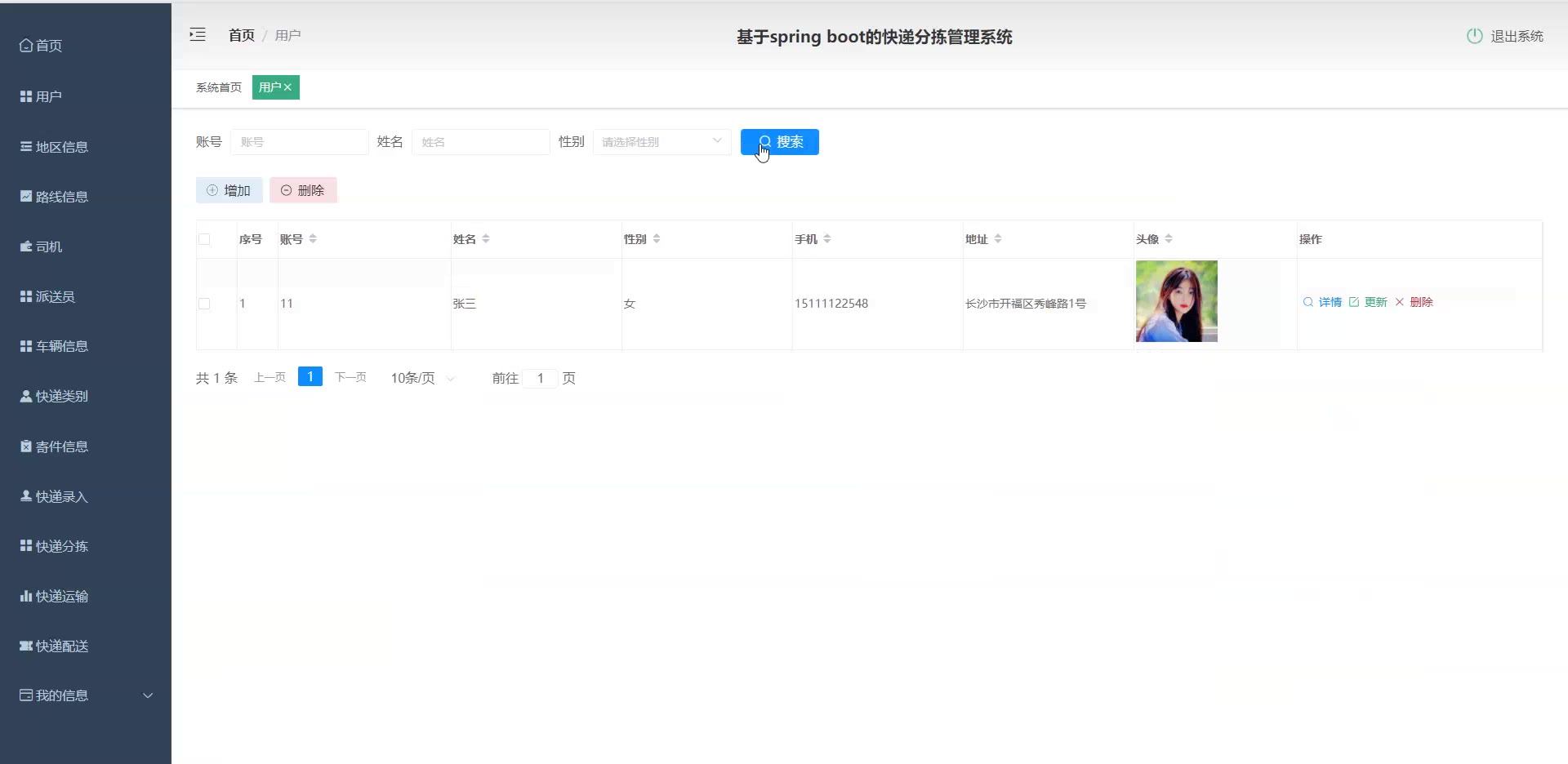Screen dimensions: 1568x764
Task: Click the sort arrows next to 头像
Action: 1169,239
